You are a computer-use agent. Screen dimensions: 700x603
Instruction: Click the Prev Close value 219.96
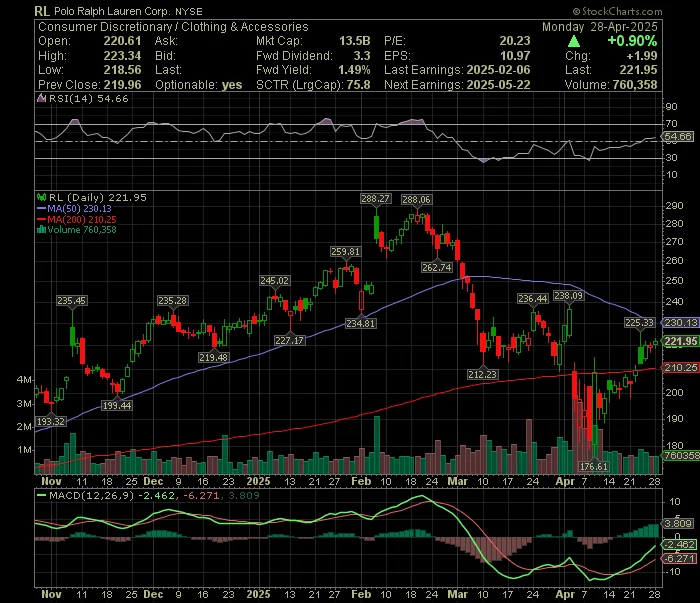122,85
